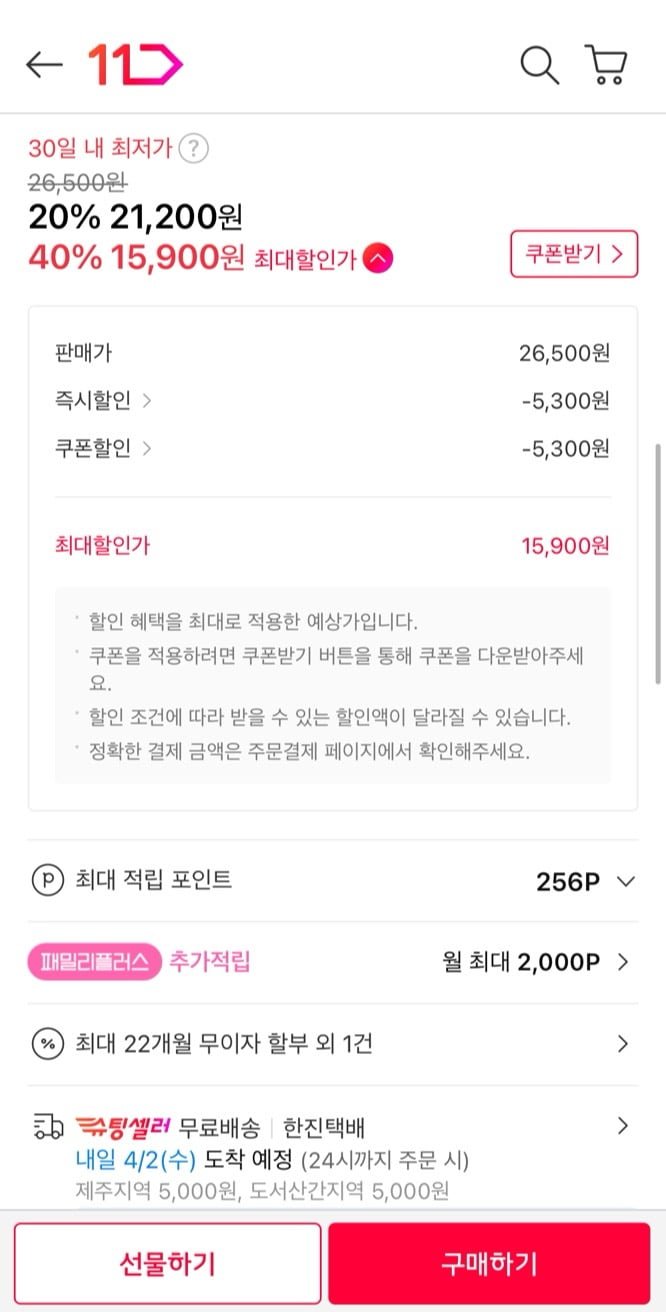Open 패밀리플러스 추가적립 details
Image resolution: width=666 pixels, height=1312 pixels.
pyautogui.click(x=622, y=962)
